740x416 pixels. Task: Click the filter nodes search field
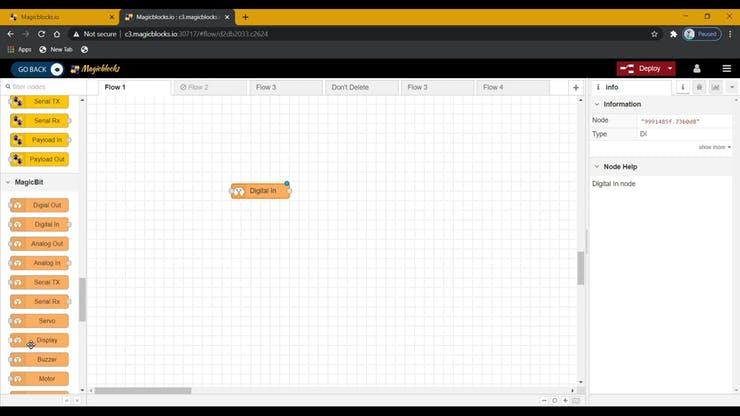point(45,87)
